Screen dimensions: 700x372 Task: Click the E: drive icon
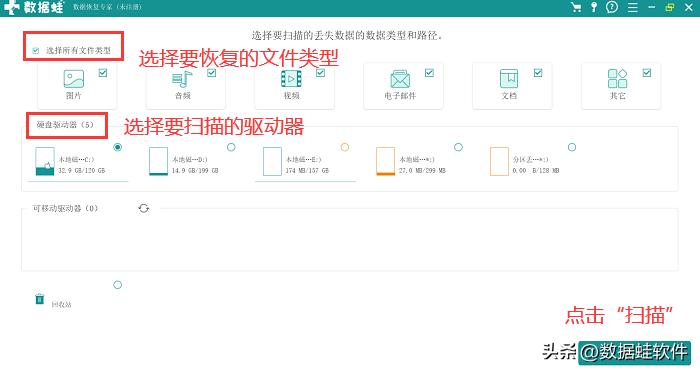click(x=272, y=161)
